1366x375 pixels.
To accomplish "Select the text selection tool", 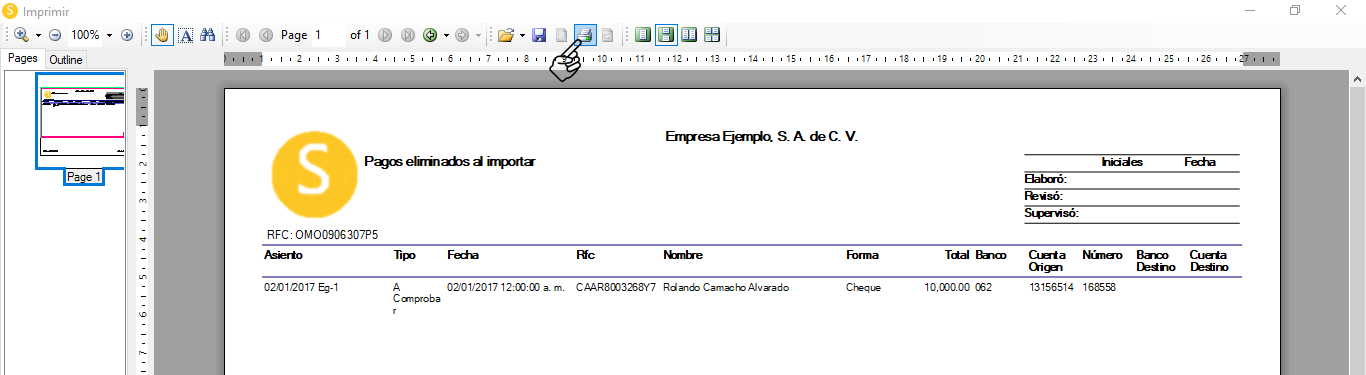I will tap(186, 35).
